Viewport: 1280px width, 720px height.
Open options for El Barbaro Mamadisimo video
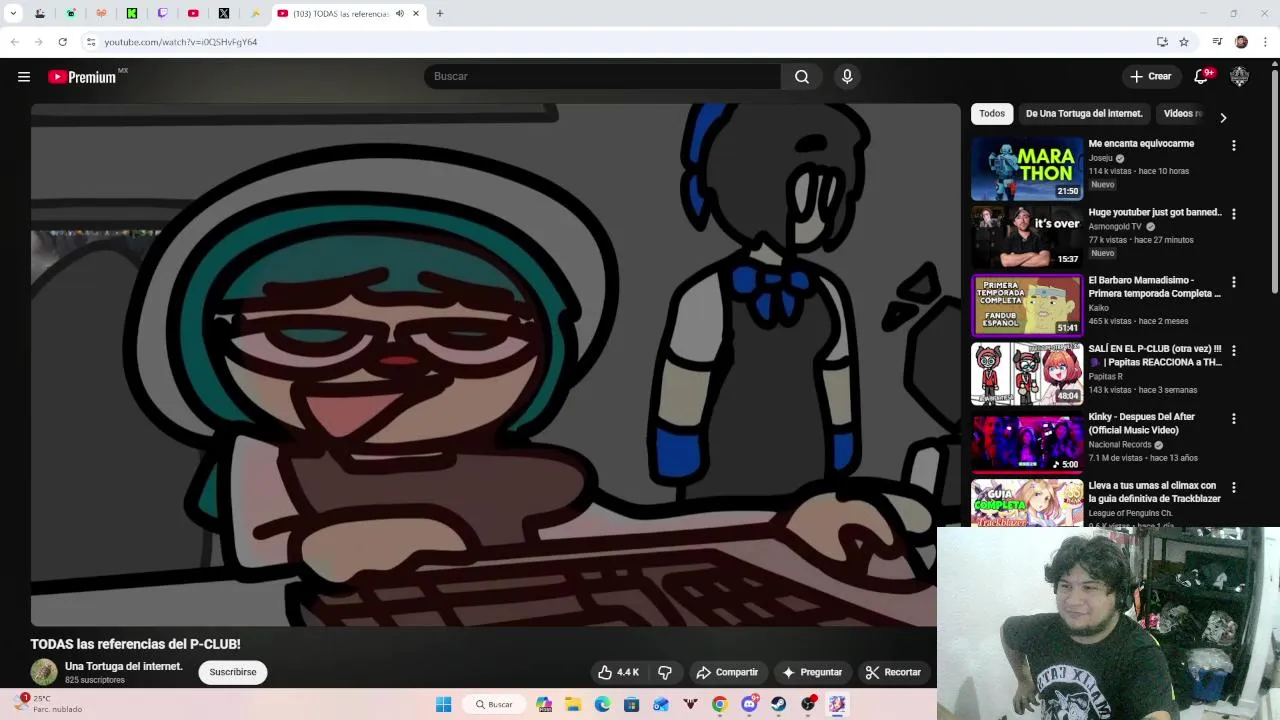[x=1233, y=282]
